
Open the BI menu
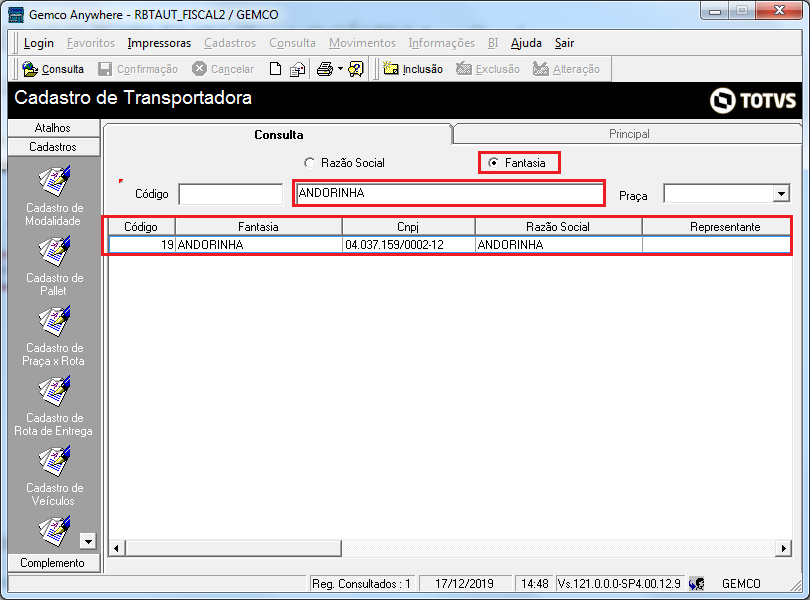pyautogui.click(x=493, y=43)
